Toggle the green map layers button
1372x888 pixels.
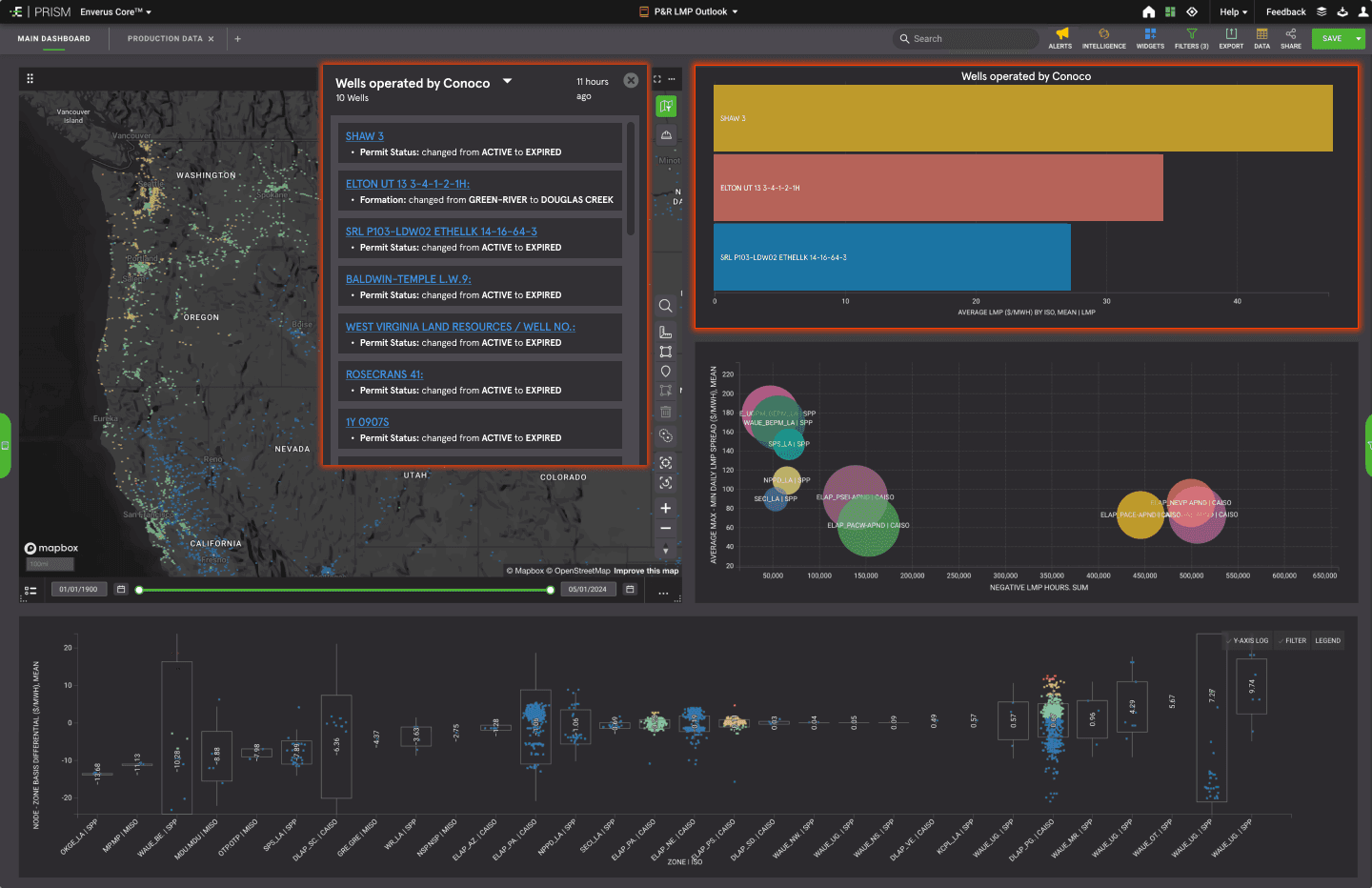tap(666, 107)
